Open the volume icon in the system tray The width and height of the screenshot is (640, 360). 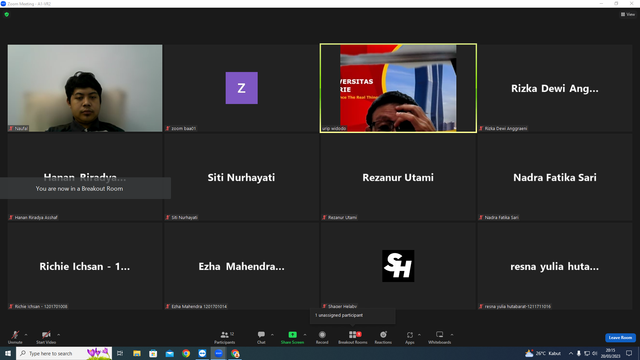pyautogui.click(x=595, y=353)
